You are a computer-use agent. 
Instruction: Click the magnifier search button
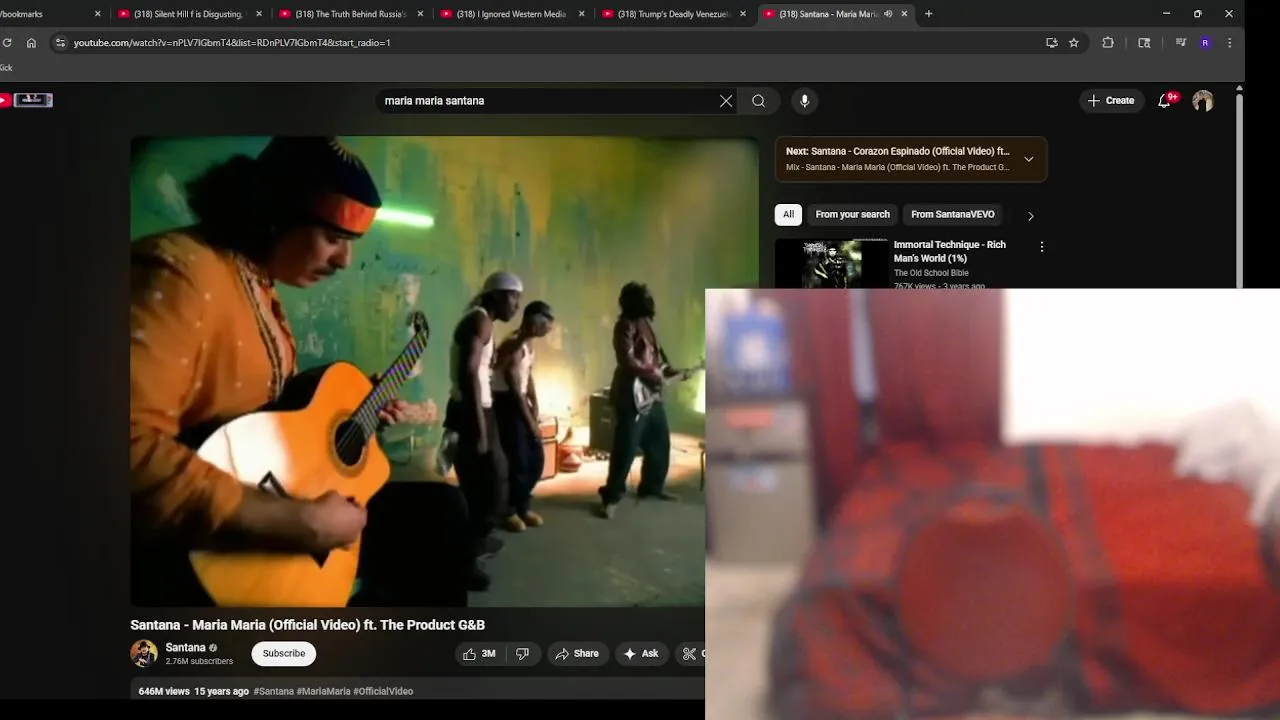pos(759,101)
